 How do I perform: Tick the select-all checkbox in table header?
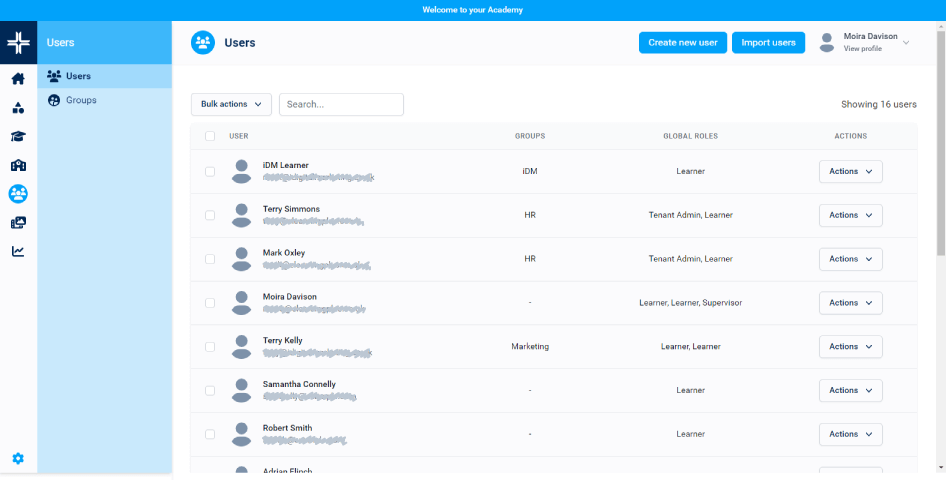210,136
